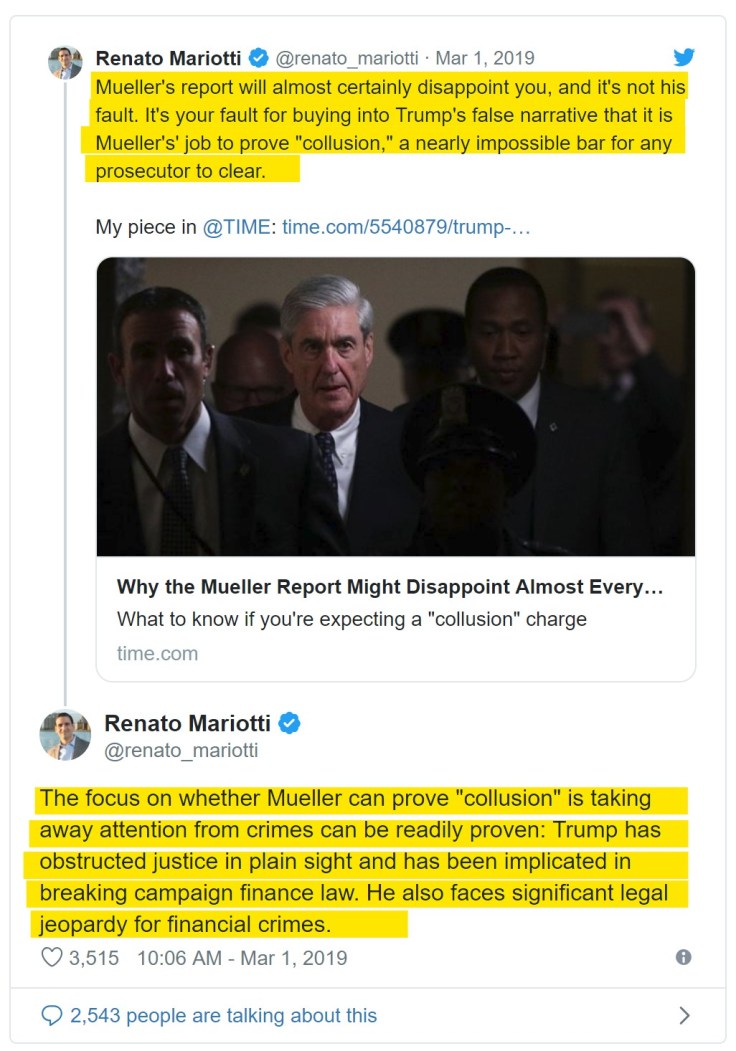Click the time.com domain label in card
Image resolution: width=736 pixels, height=1051 pixels.
pyautogui.click(x=157, y=653)
